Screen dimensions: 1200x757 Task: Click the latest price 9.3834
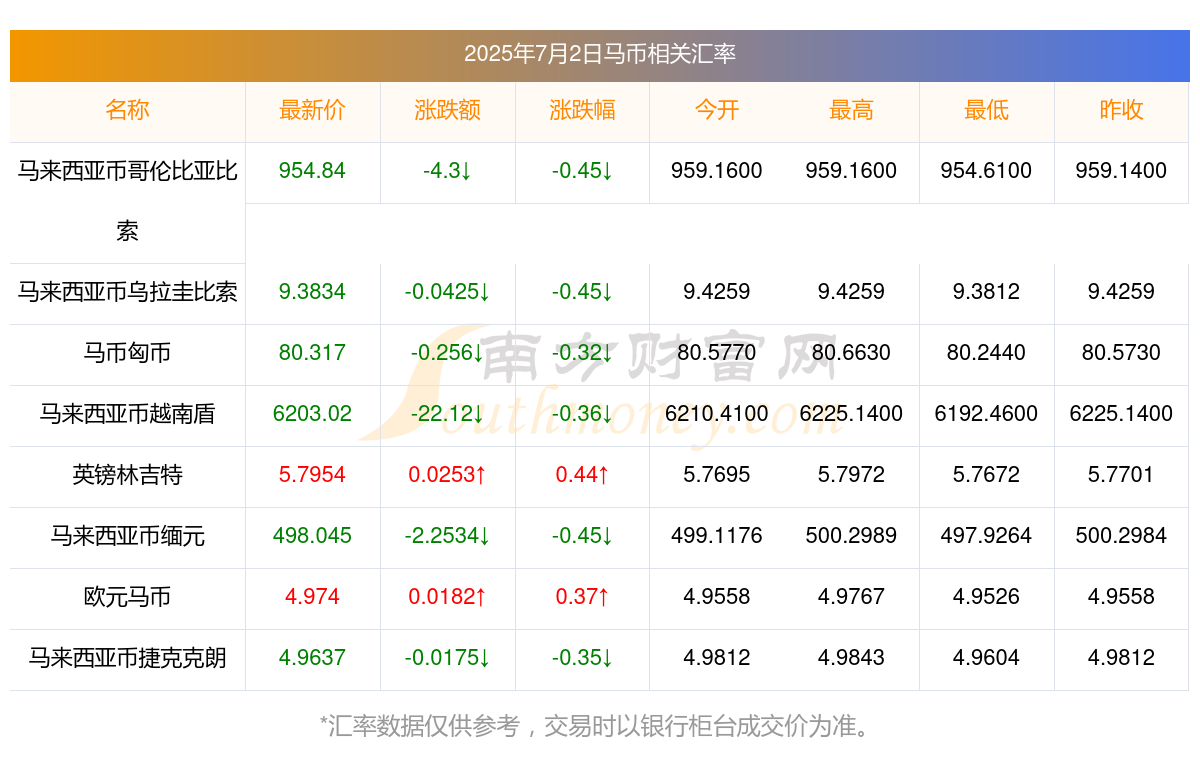[312, 292]
